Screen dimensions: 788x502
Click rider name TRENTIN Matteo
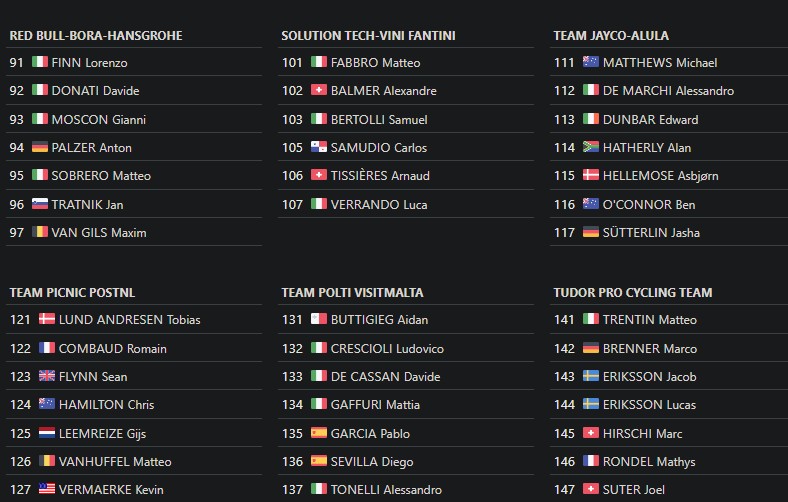pos(650,319)
